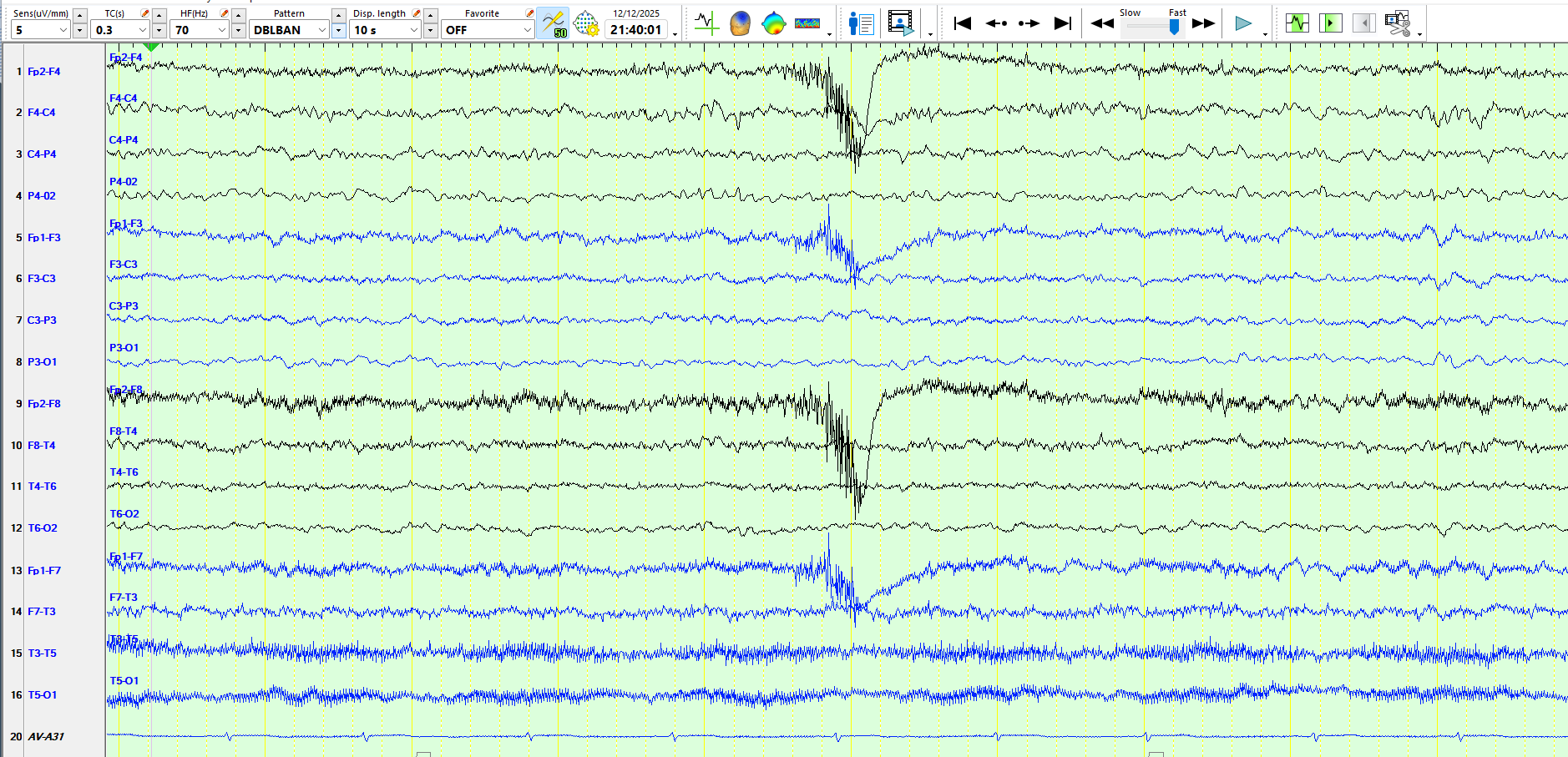Click the fast forward double-arrow button
The image size is (1568, 757).
pyautogui.click(x=1203, y=23)
